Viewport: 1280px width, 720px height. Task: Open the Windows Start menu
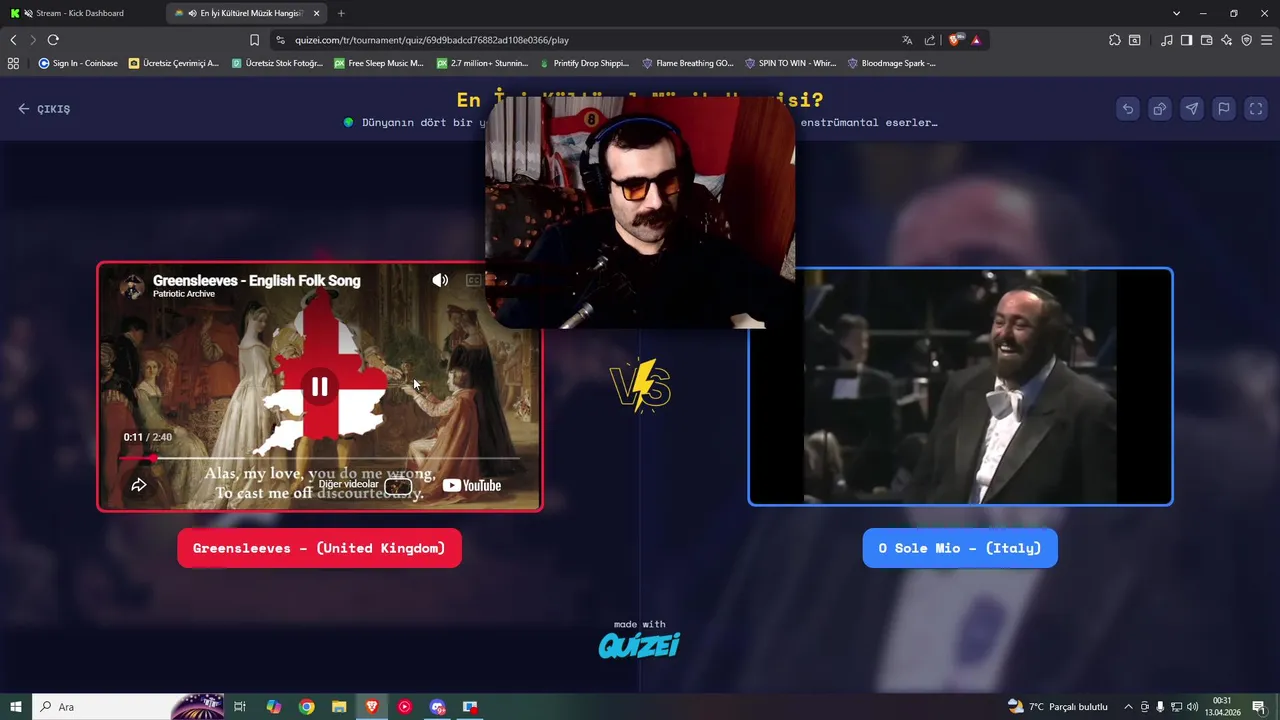coord(15,707)
